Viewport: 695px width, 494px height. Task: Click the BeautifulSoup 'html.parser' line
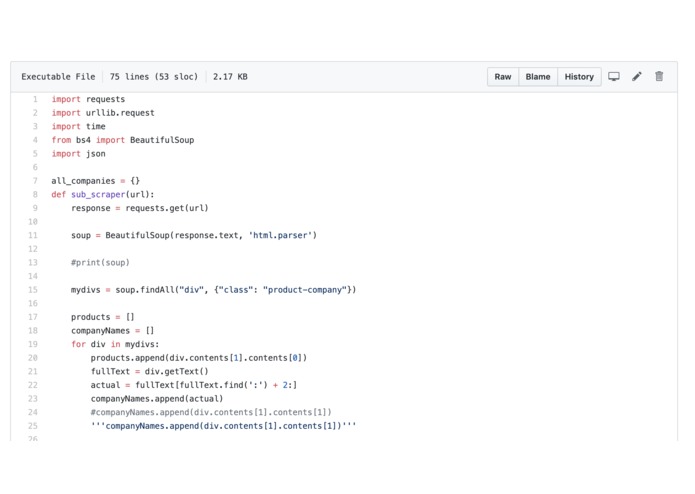tap(194, 235)
